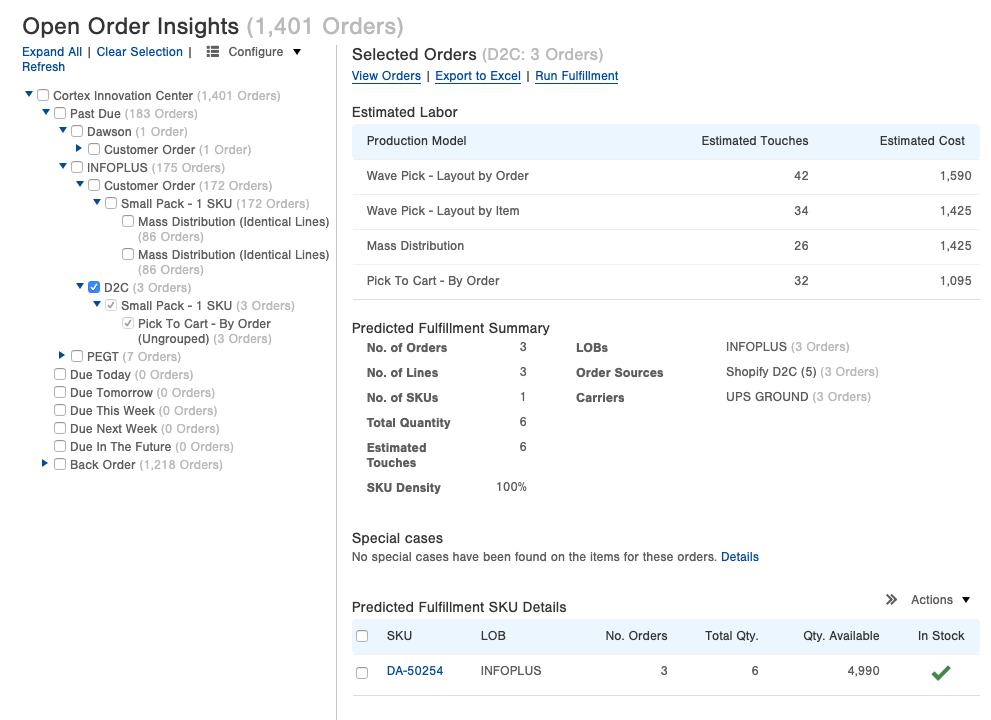Image resolution: width=991 pixels, height=720 pixels.
Task: Click the View Orders link
Action: (386, 76)
